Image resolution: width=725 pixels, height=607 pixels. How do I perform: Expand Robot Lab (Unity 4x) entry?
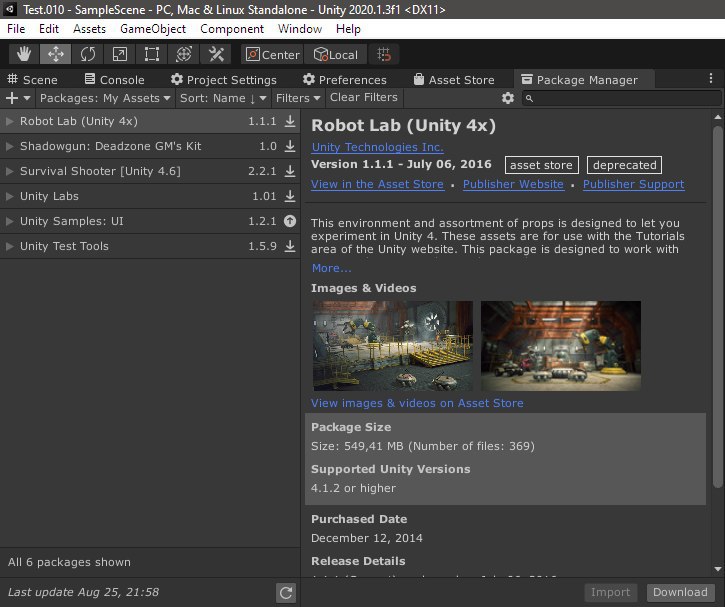point(9,121)
